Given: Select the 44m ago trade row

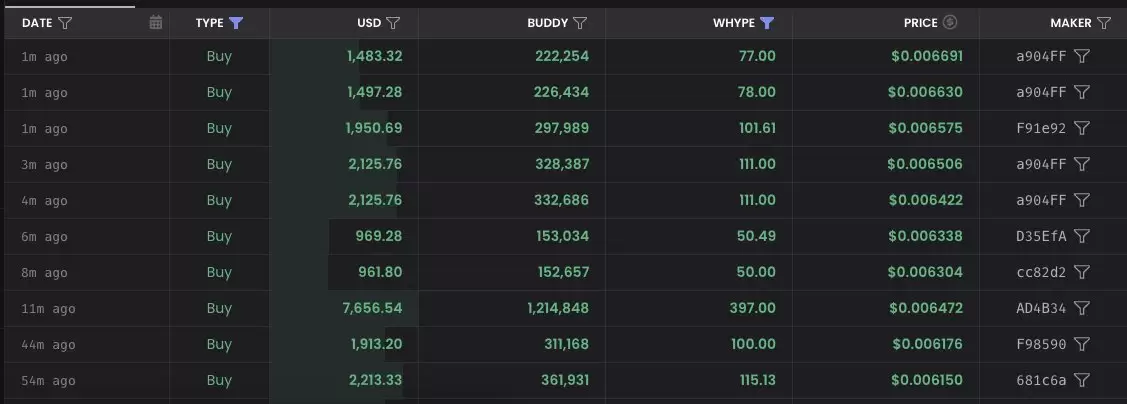Looking at the screenshot, I should point(564,344).
